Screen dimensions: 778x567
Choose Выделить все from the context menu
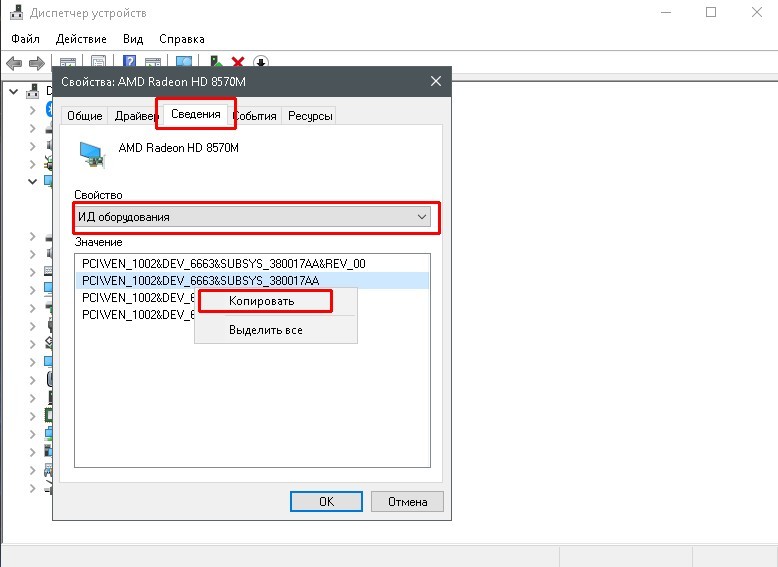coord(276,330)
